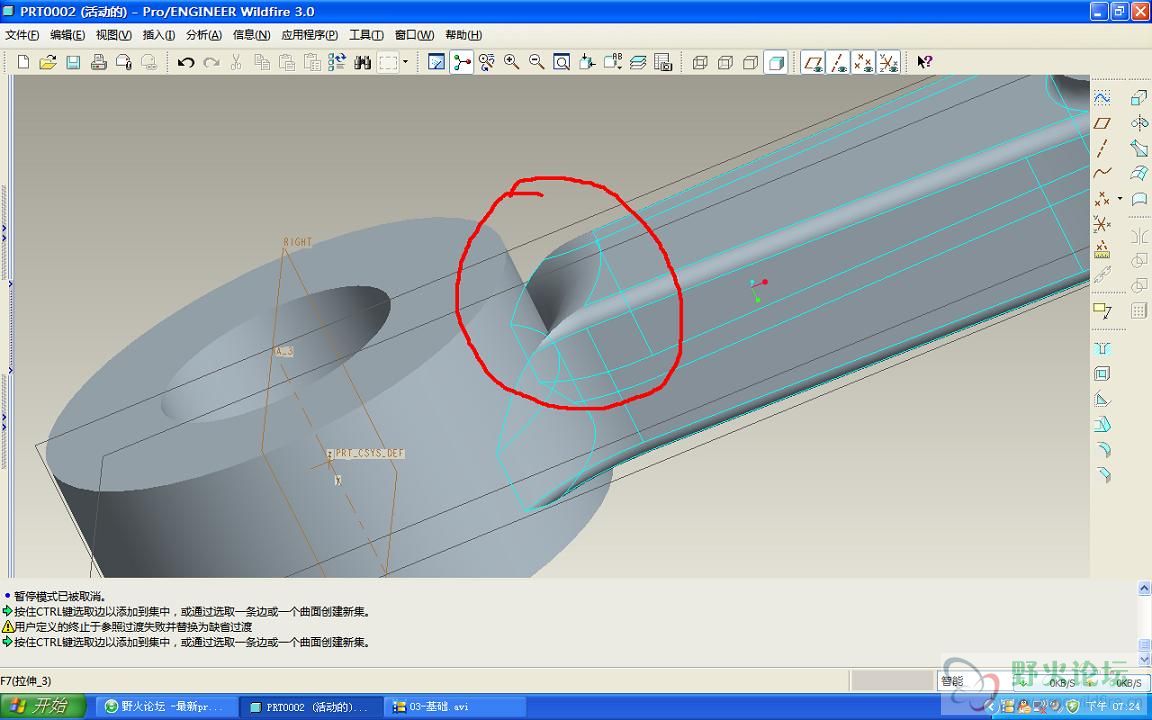Open the Find binoculars tool
This screenshot has height=720, width=1152.
tap(362, 62)
